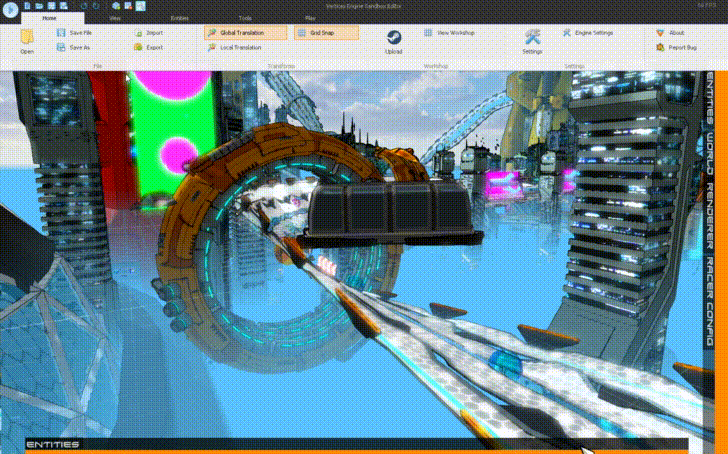
Task: Click the Export icon in File group
Action: [138, 47]
